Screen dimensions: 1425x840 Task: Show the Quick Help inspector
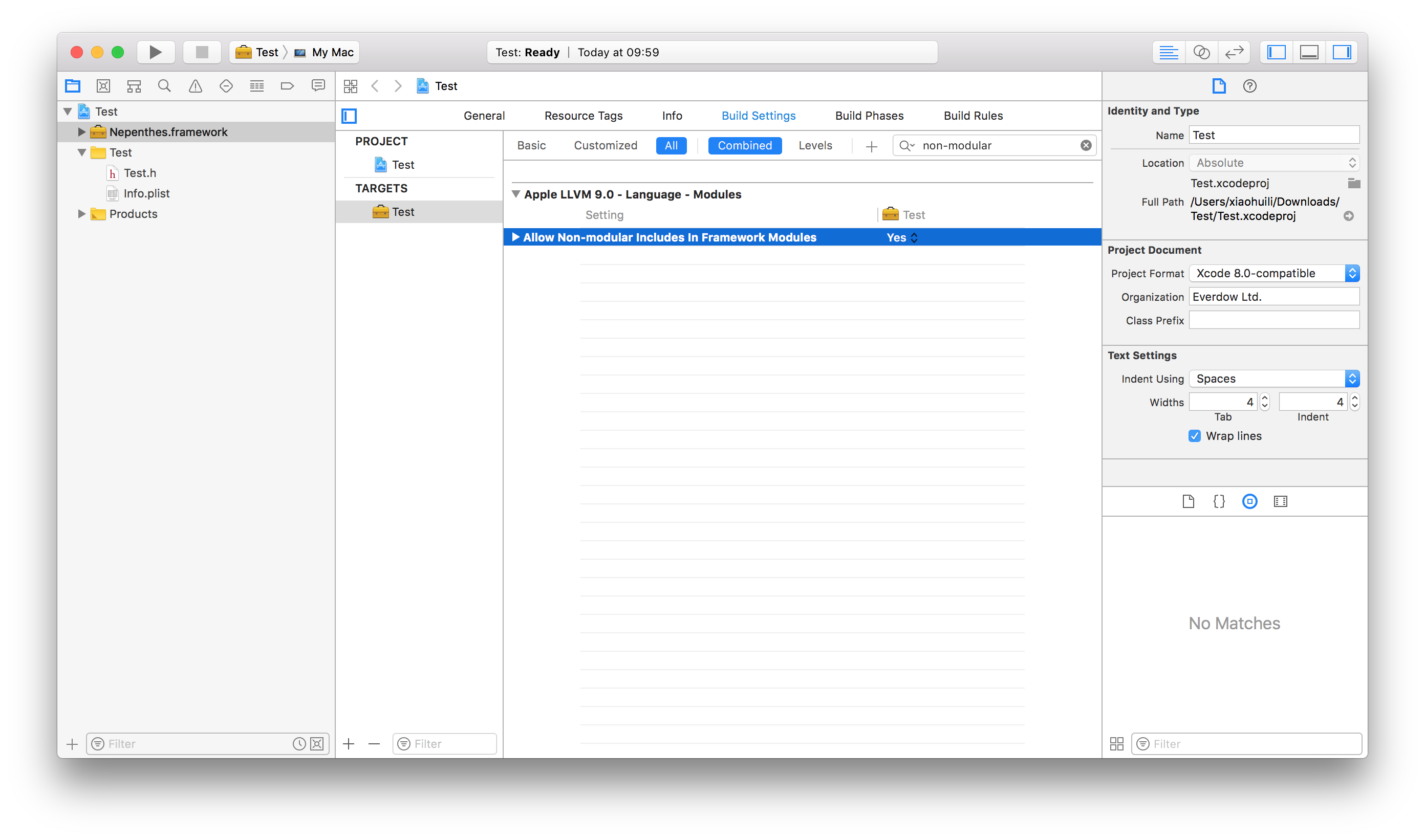tap(1249, 86)
